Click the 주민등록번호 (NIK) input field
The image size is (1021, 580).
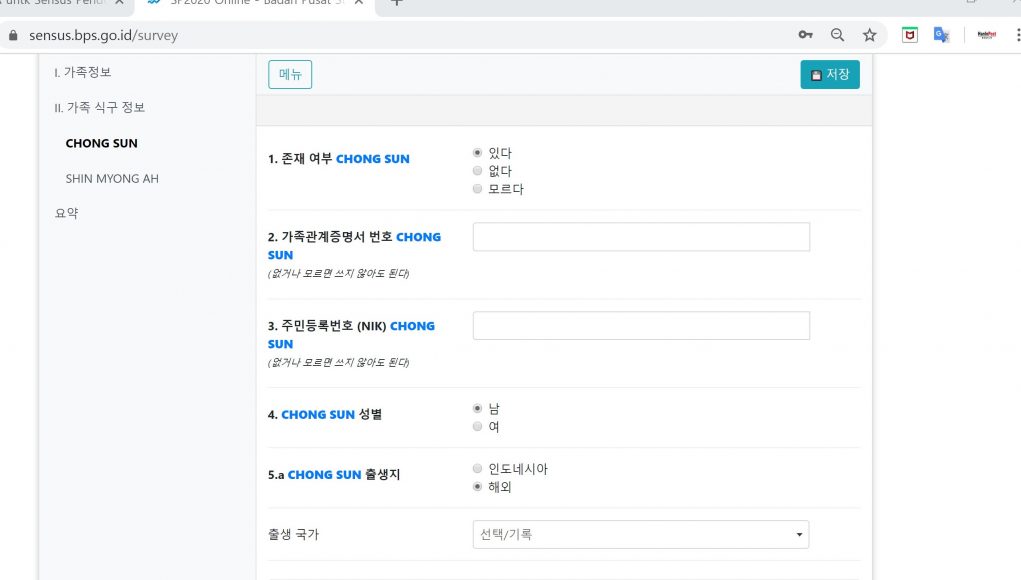[640, 326]
